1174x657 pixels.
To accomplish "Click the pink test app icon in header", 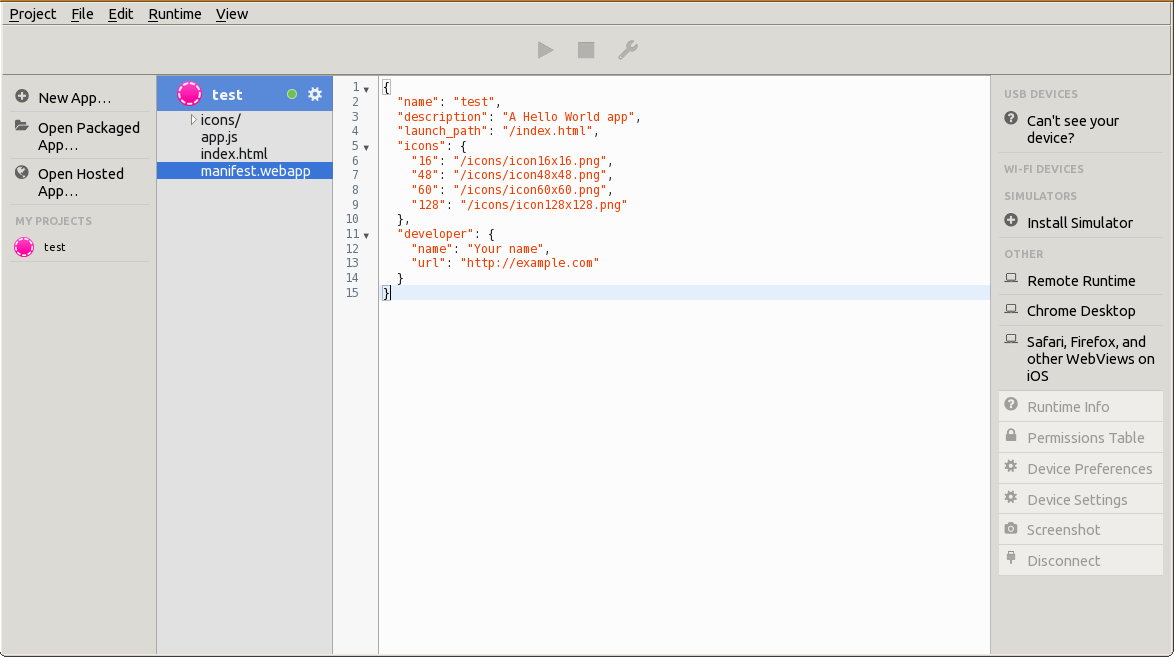I will click(189, 94).
